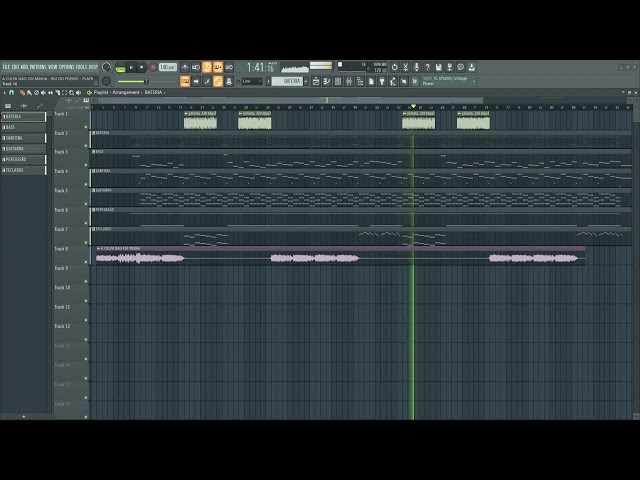Screen dimensions: 640x480
Task: Click the master volume knob
Action: [x=107, y=67]
